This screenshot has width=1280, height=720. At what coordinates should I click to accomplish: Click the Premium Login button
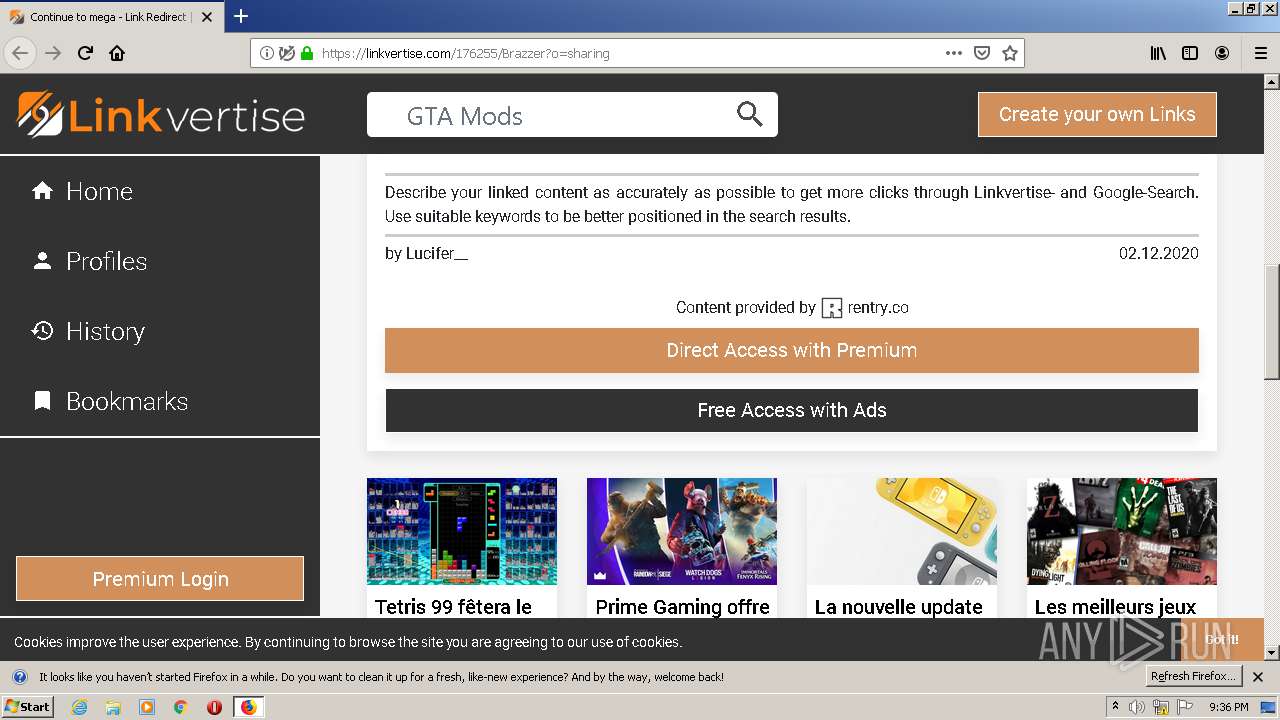point(160,579)
